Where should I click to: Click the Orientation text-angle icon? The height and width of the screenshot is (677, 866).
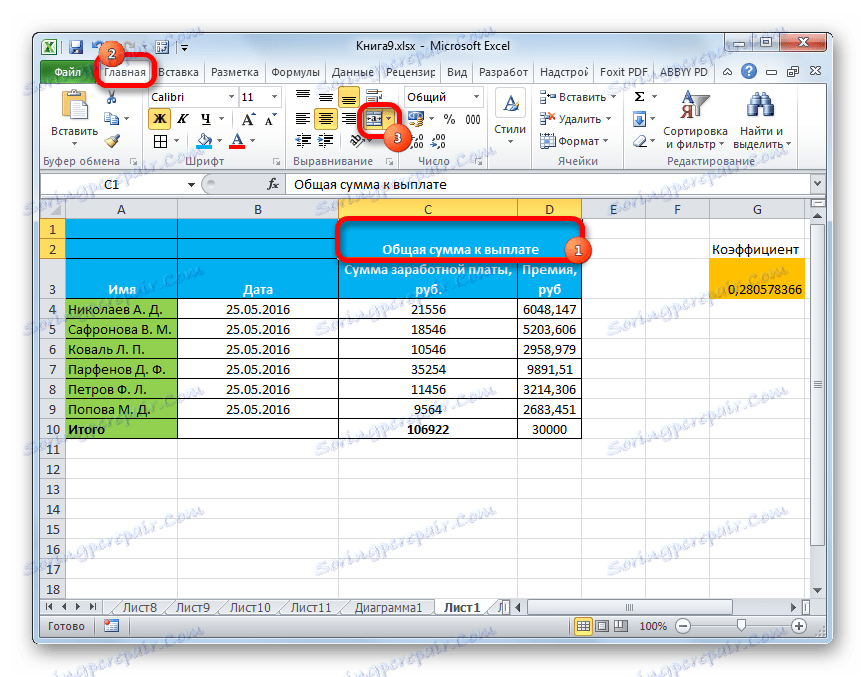click(x=357, y=141)
